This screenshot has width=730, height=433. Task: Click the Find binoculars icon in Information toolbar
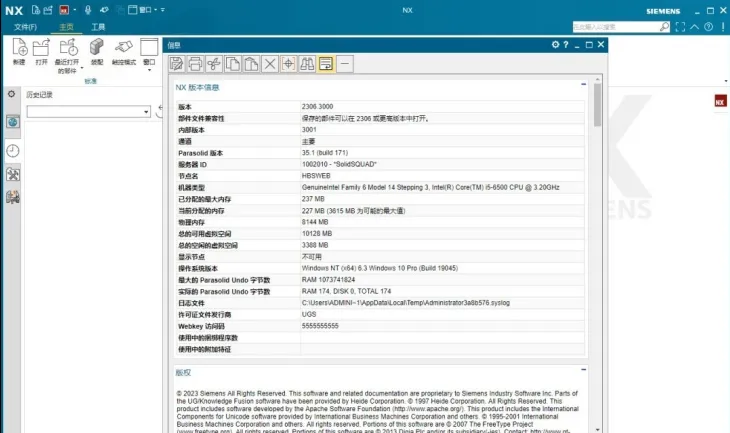tap(307, 64)
